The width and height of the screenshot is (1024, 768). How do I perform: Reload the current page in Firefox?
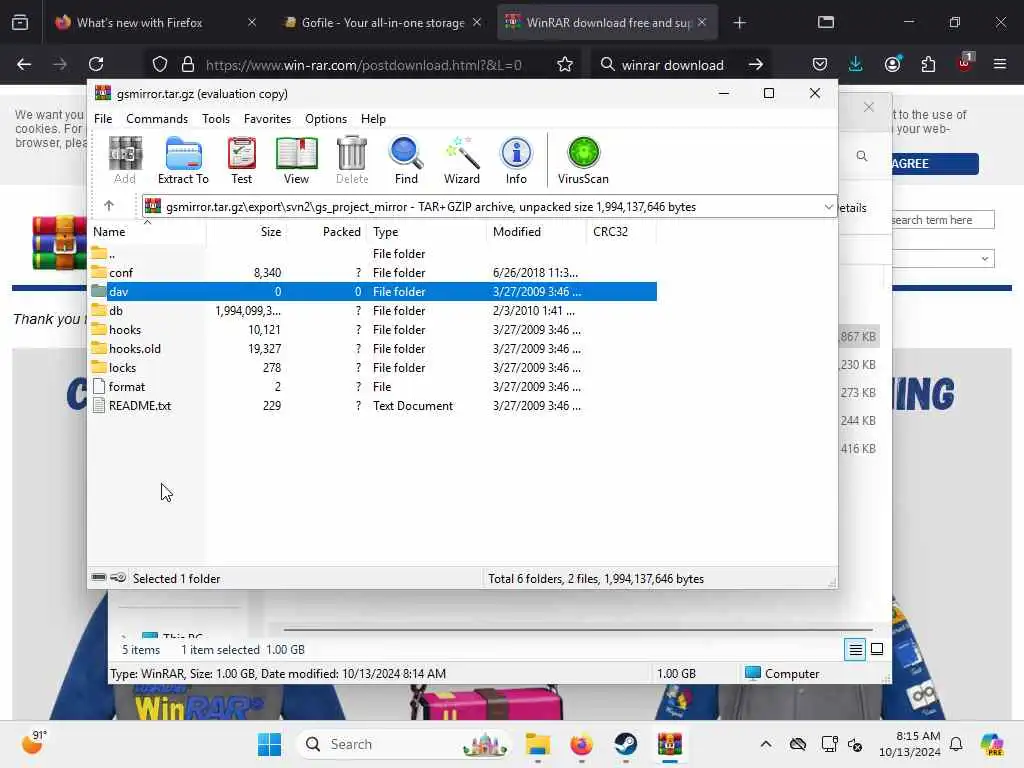click(x=96, y=64)
